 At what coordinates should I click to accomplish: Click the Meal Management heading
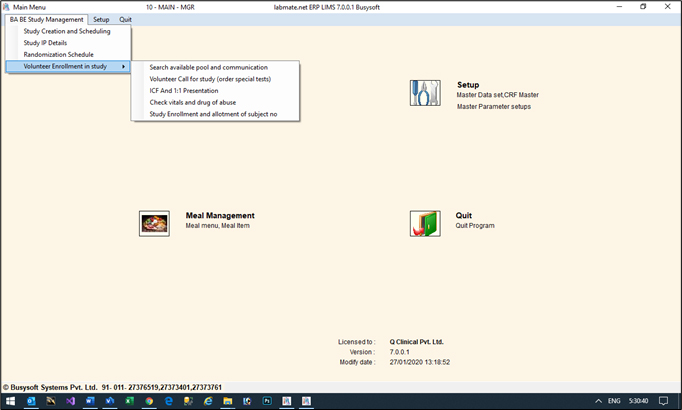(x=220, y=216)
